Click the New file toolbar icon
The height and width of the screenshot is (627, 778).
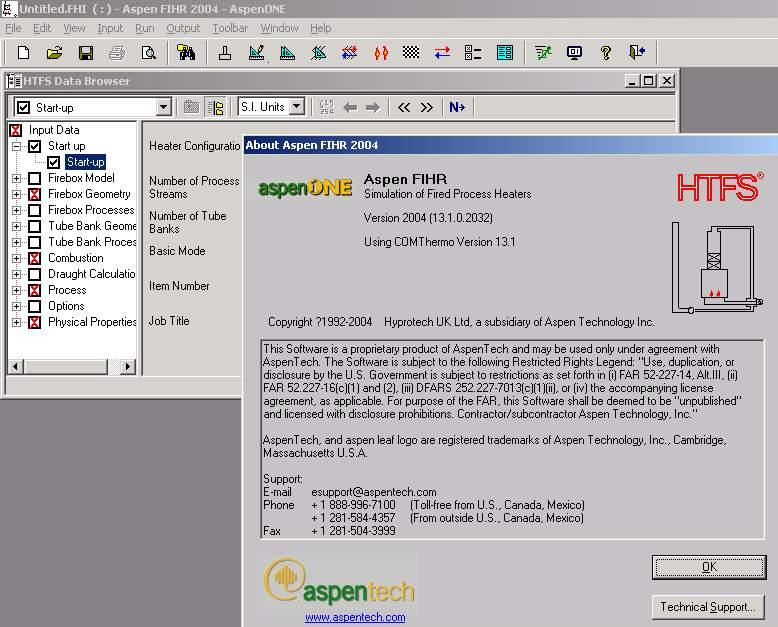(23, 53)
